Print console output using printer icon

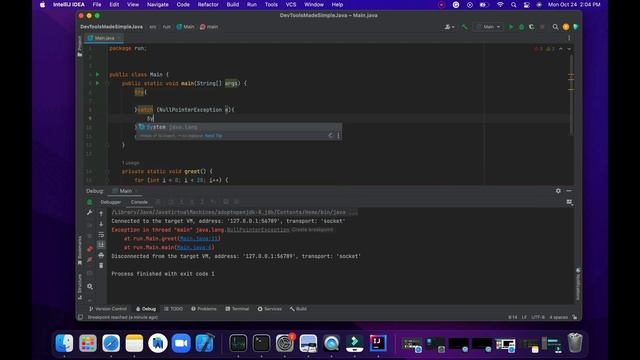pyautogui.click(x=101, y=255)
